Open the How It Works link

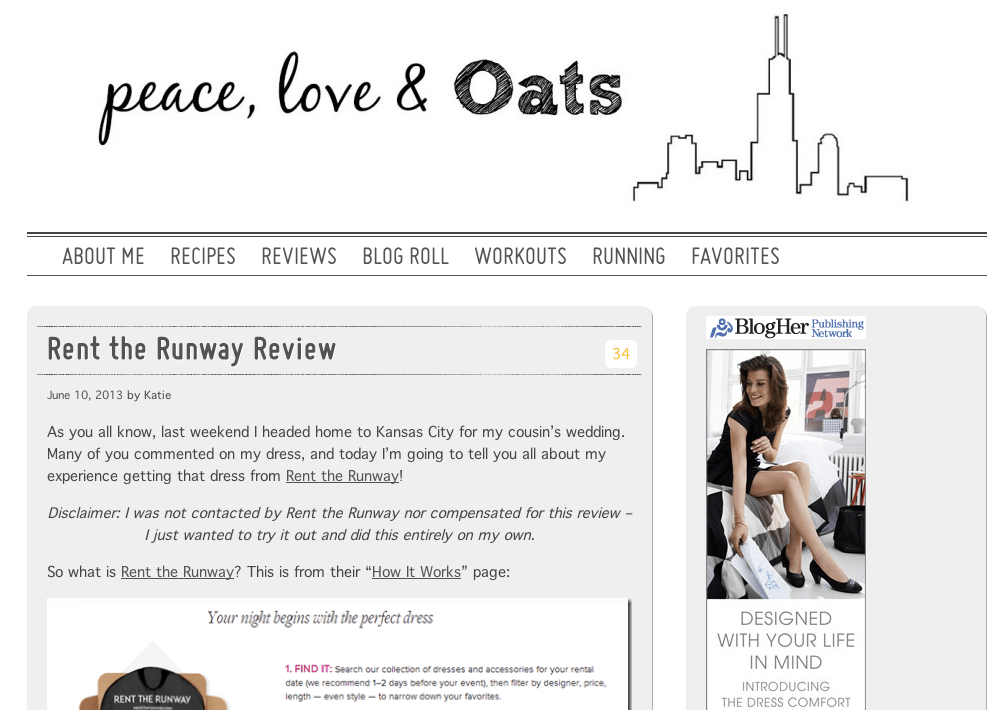(x=416, y=572)
